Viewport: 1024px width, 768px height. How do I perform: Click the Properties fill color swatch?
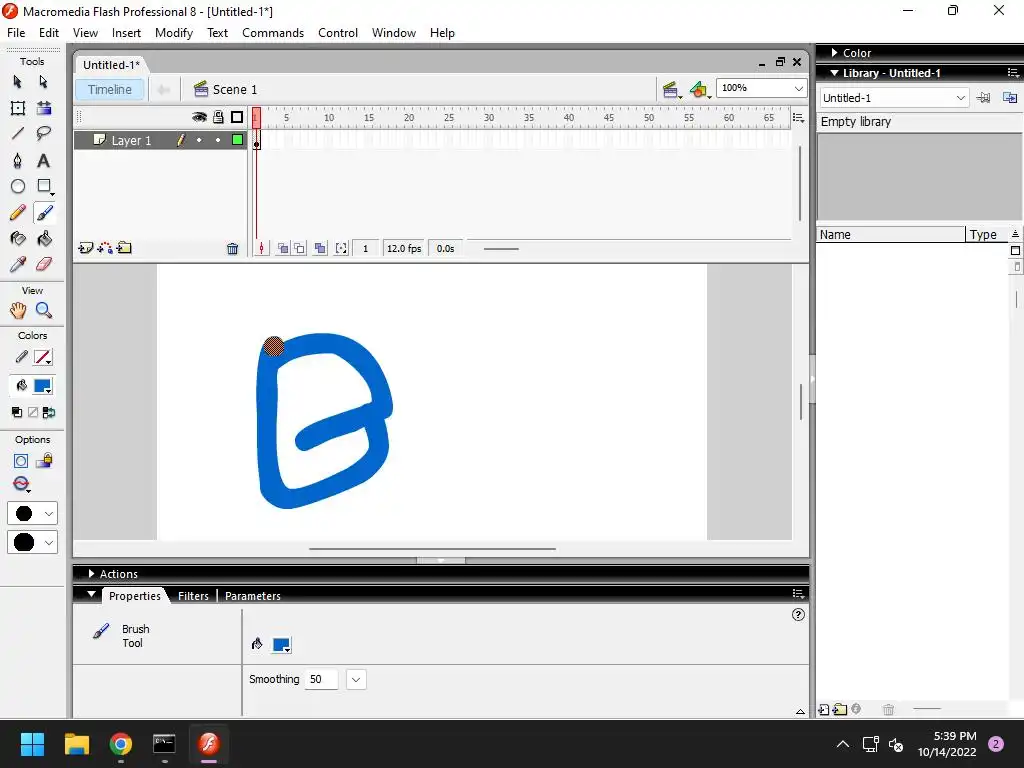[x=281, y=645]
